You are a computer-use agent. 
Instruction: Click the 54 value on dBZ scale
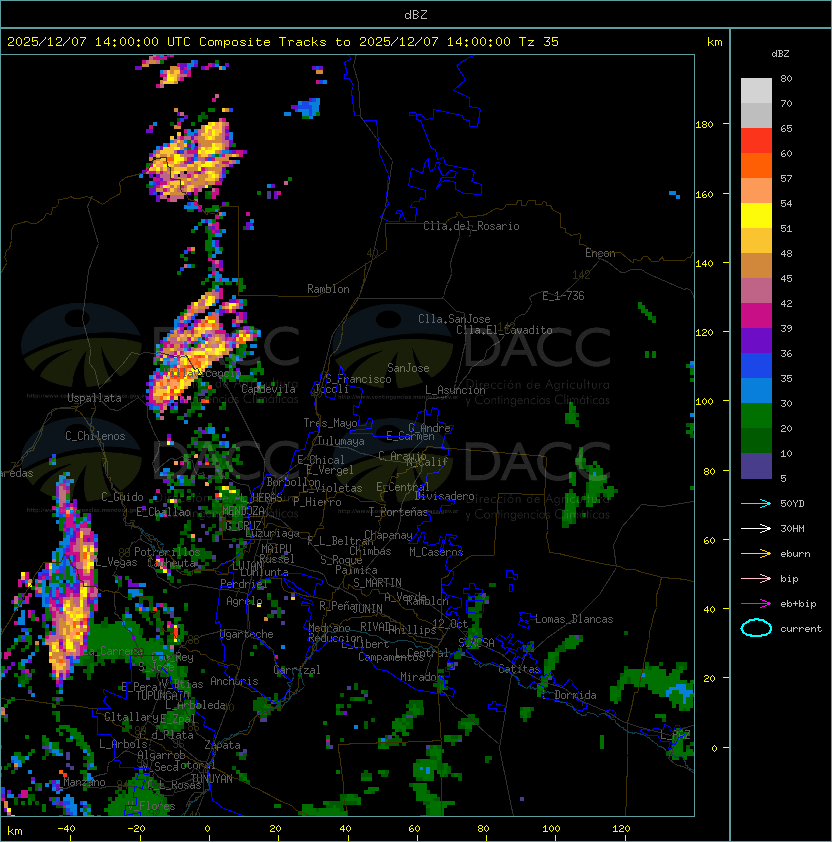(786, 204)
